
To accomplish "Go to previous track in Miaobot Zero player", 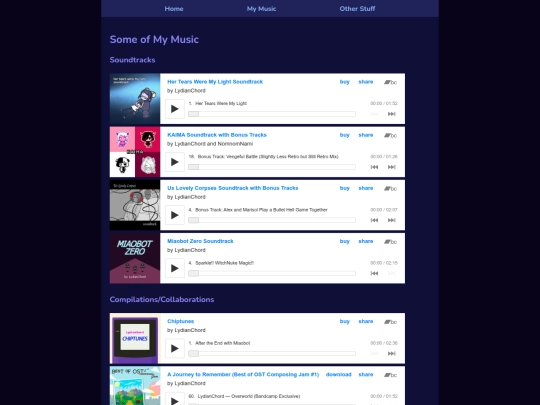I will 374,273.
